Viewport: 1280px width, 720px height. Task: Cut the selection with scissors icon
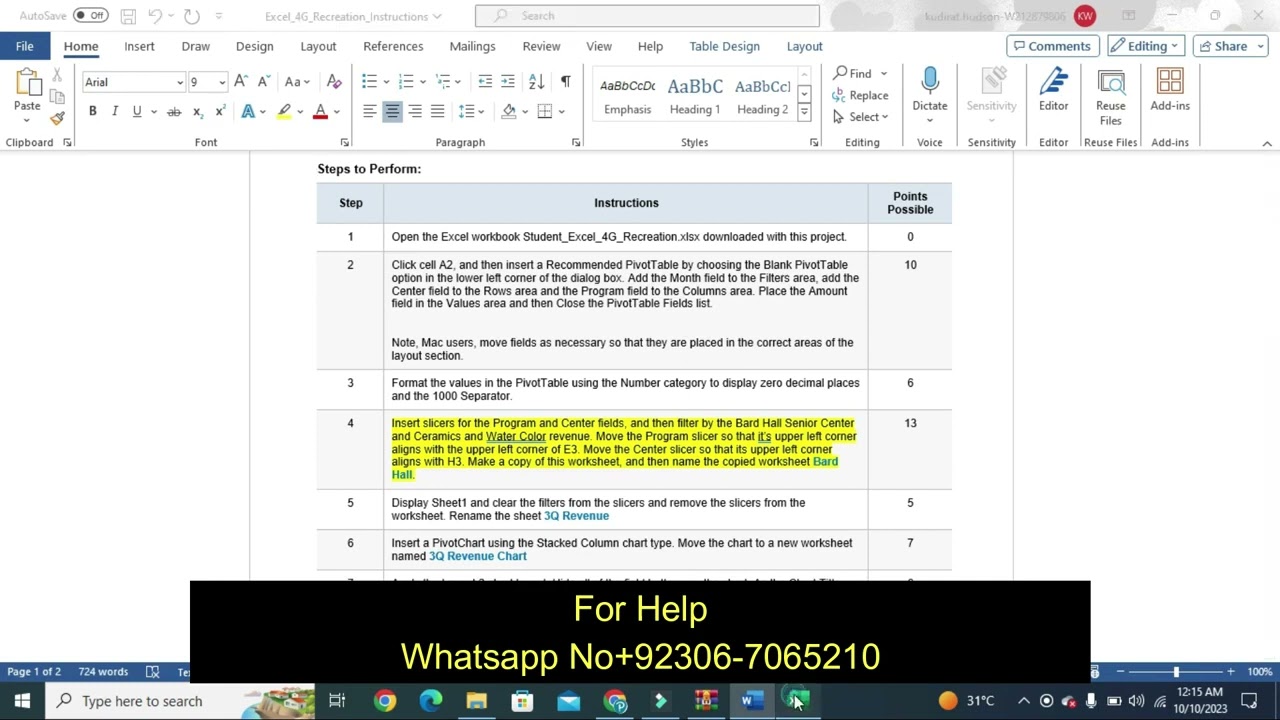click(57, 76)
